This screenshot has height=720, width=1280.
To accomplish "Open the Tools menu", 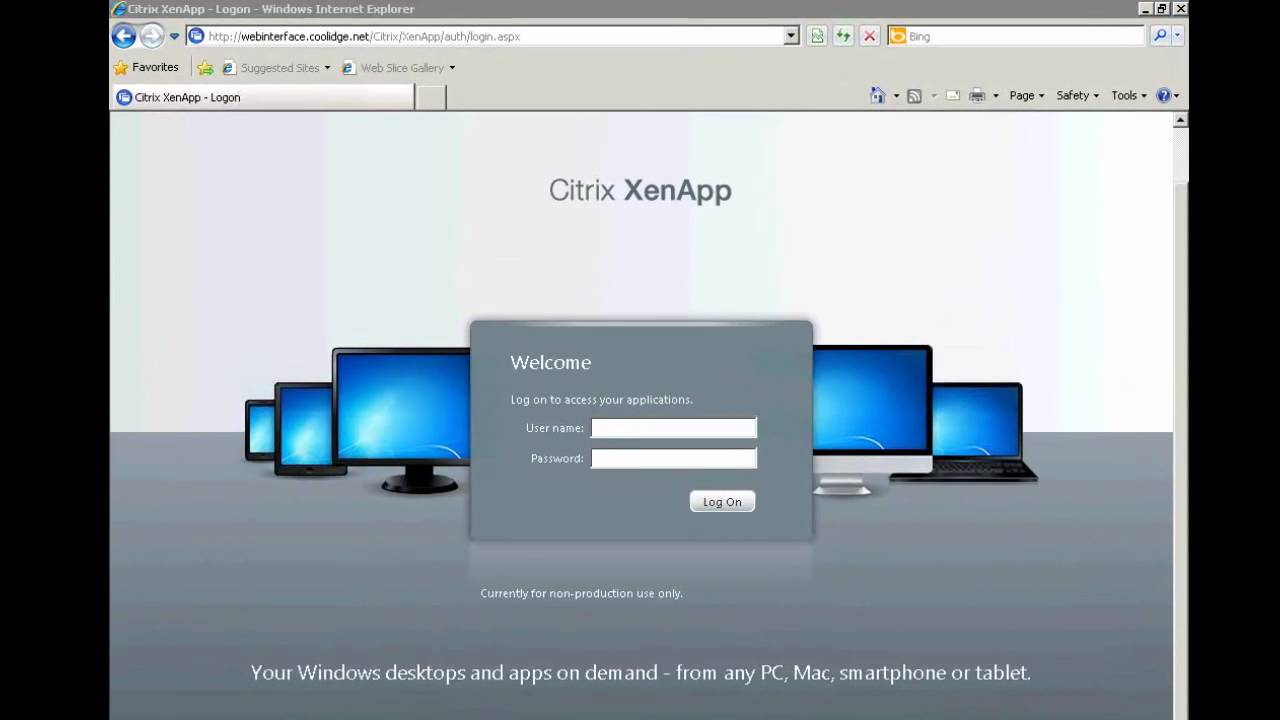I will pos(1129,96).
